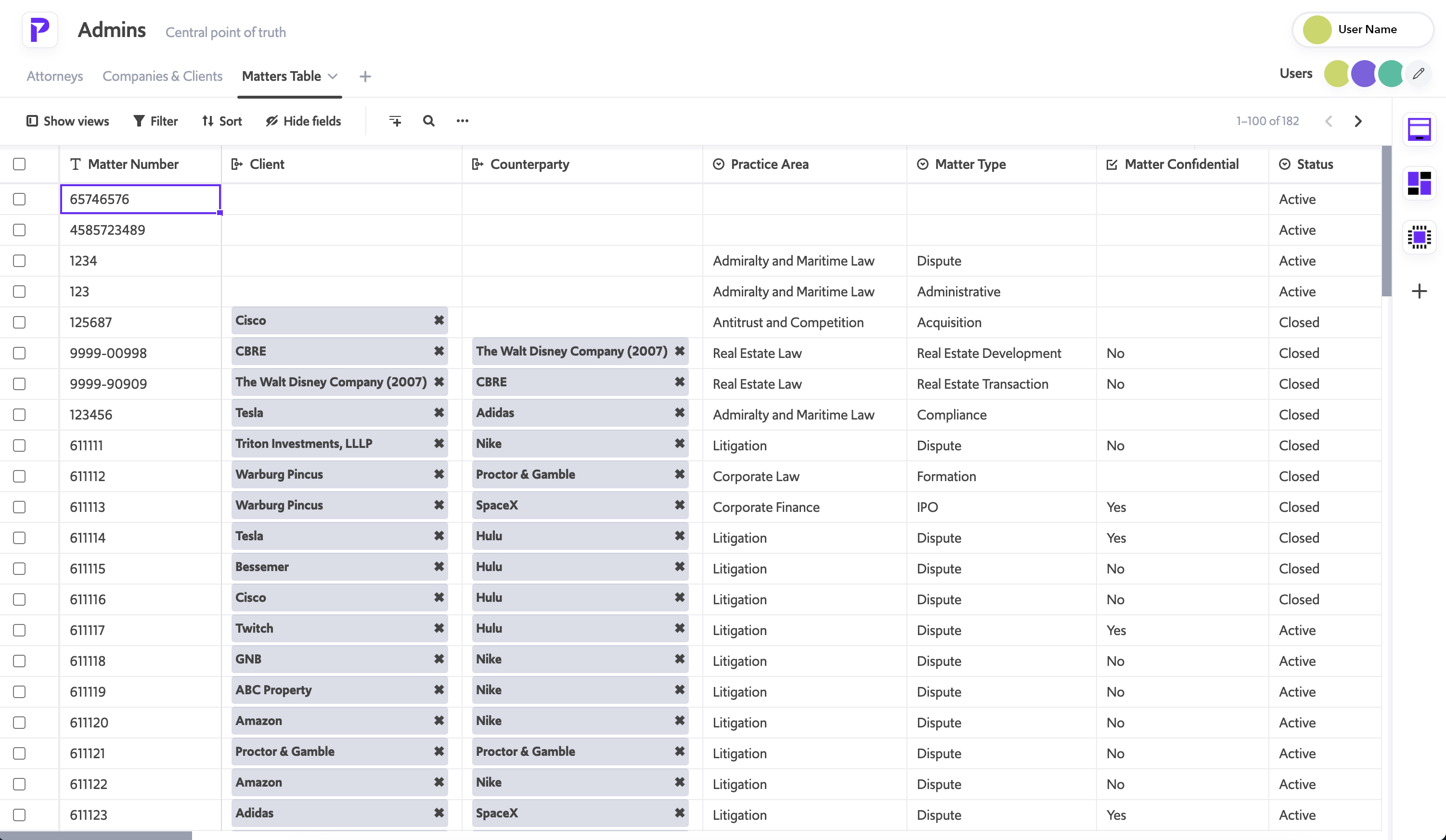Open the three-dot more options menu

(463, 121)
